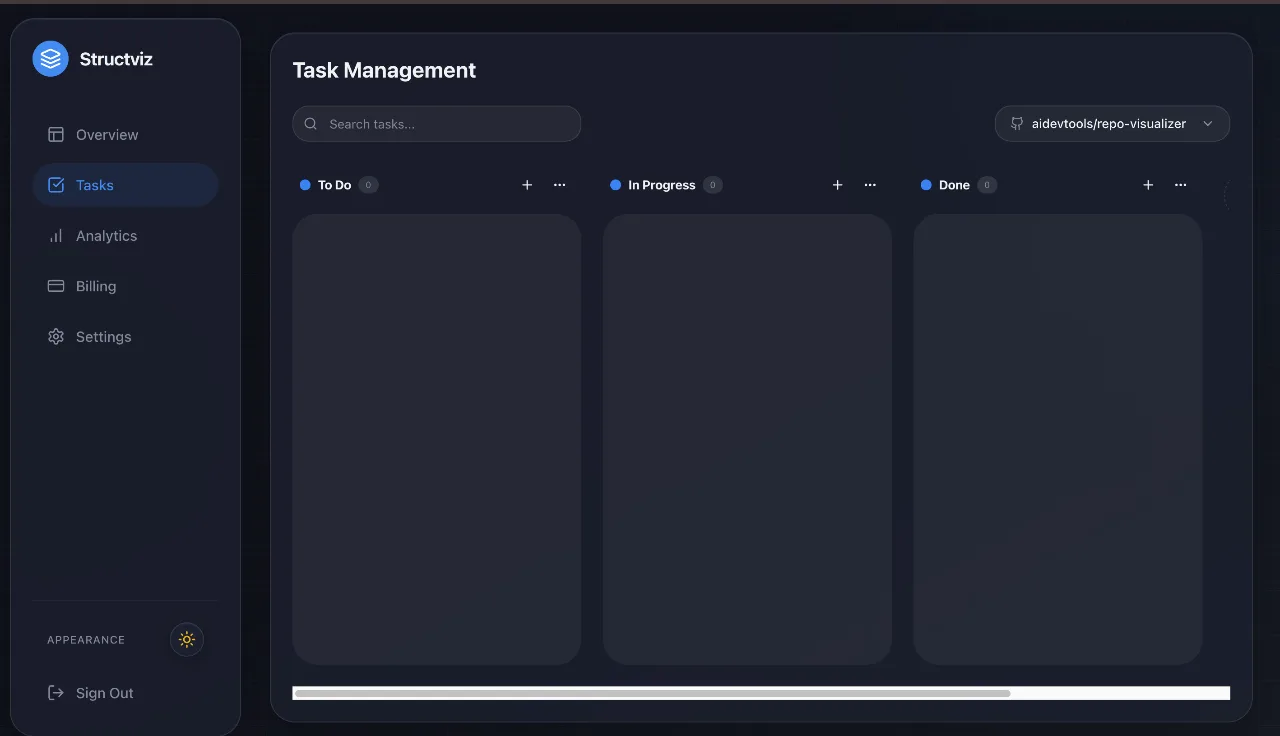Screen dimensions: 1280x736
Task: Open Settings from the sidebar
Action: point(125,337)
